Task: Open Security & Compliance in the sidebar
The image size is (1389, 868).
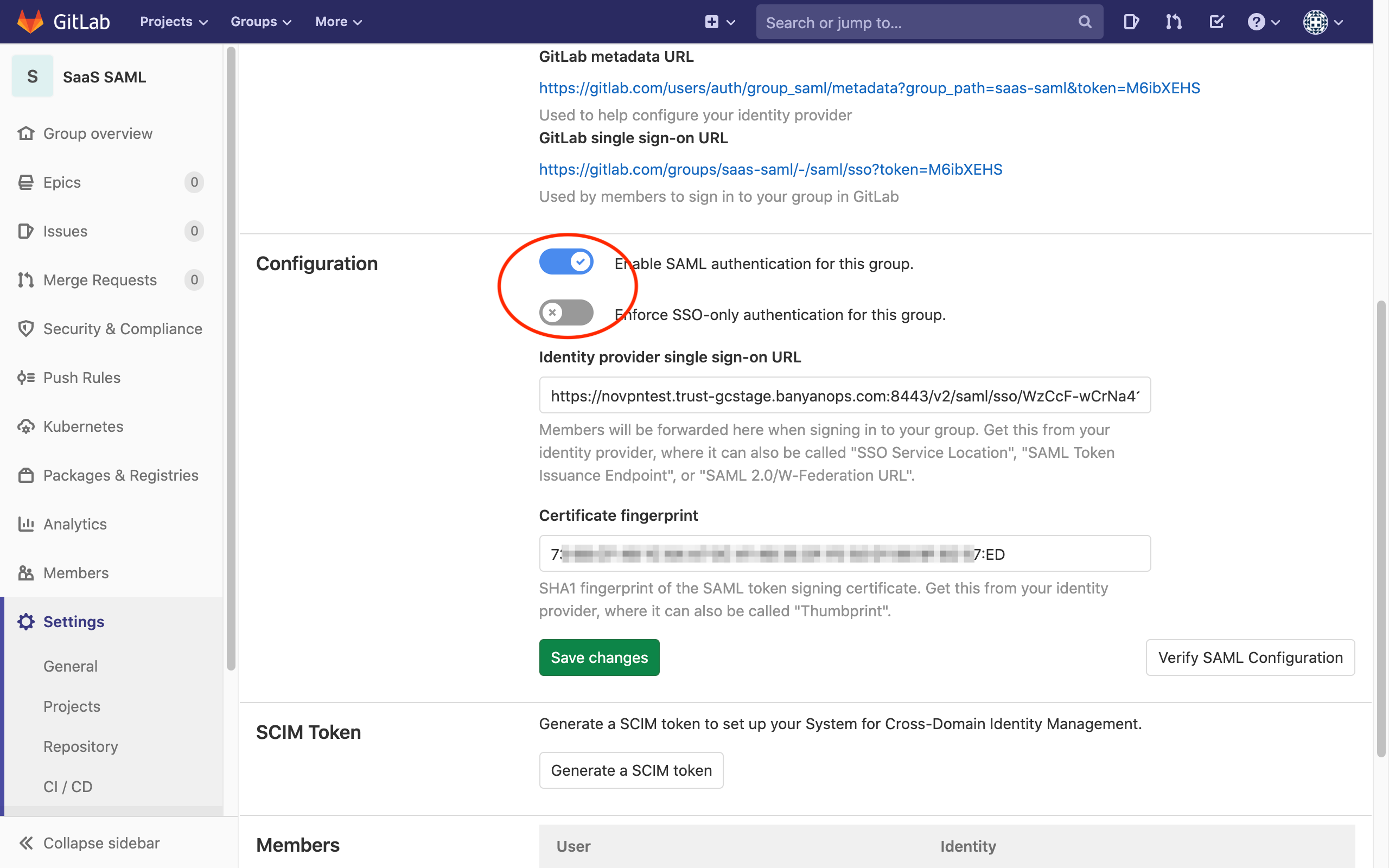Action: coord(122,328)
